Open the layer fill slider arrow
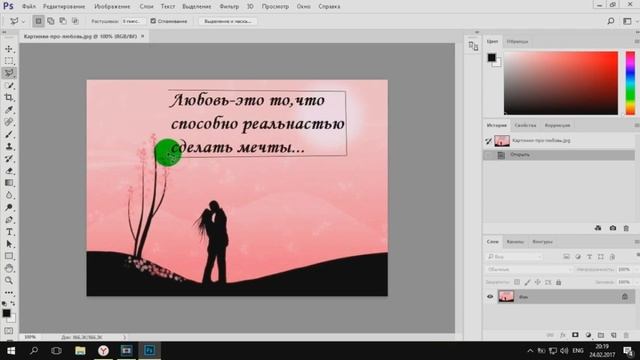Viewport: 640px width, 360px height. 636,282
